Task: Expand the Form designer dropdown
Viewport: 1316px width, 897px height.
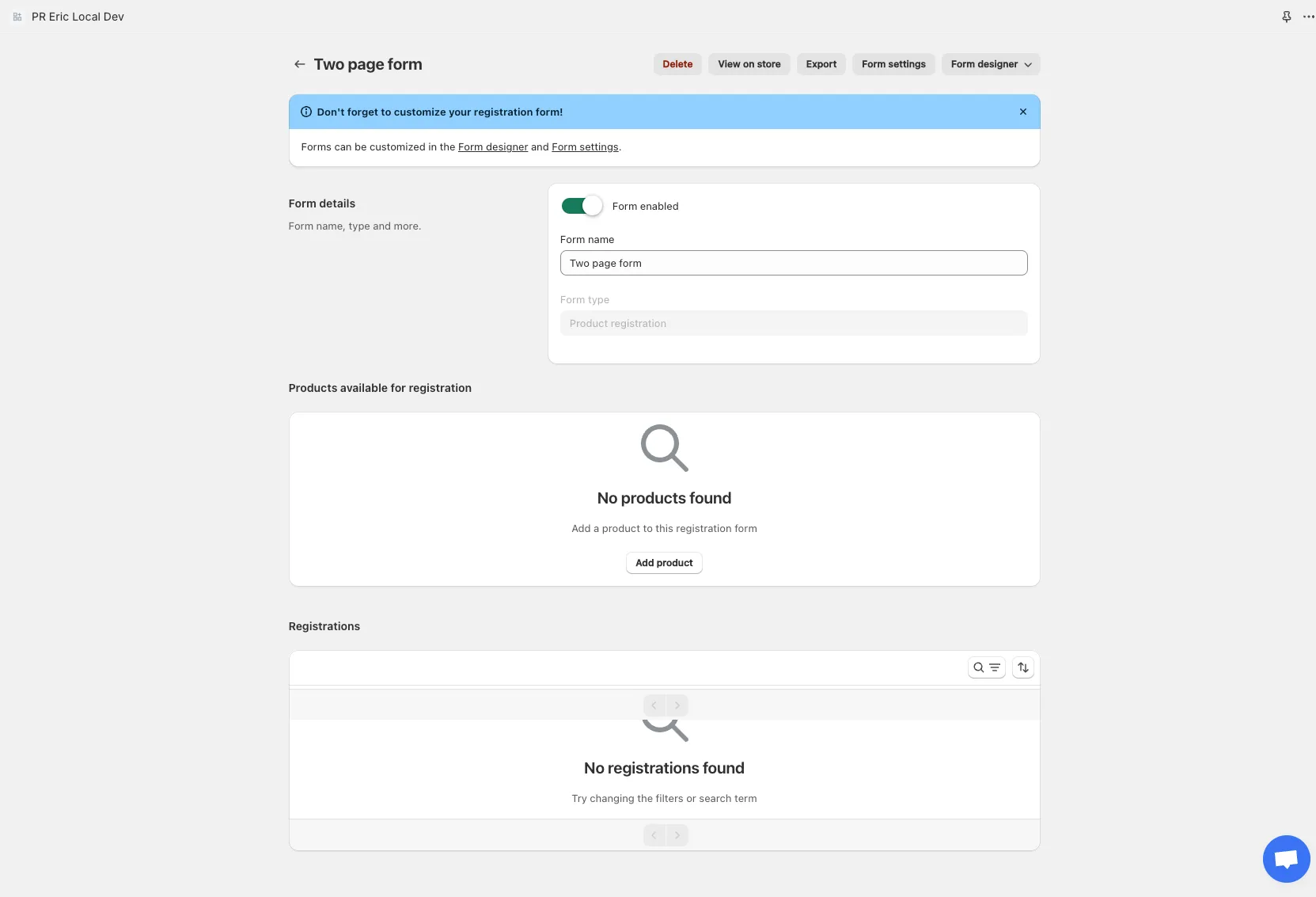Action: coord(991,64)
